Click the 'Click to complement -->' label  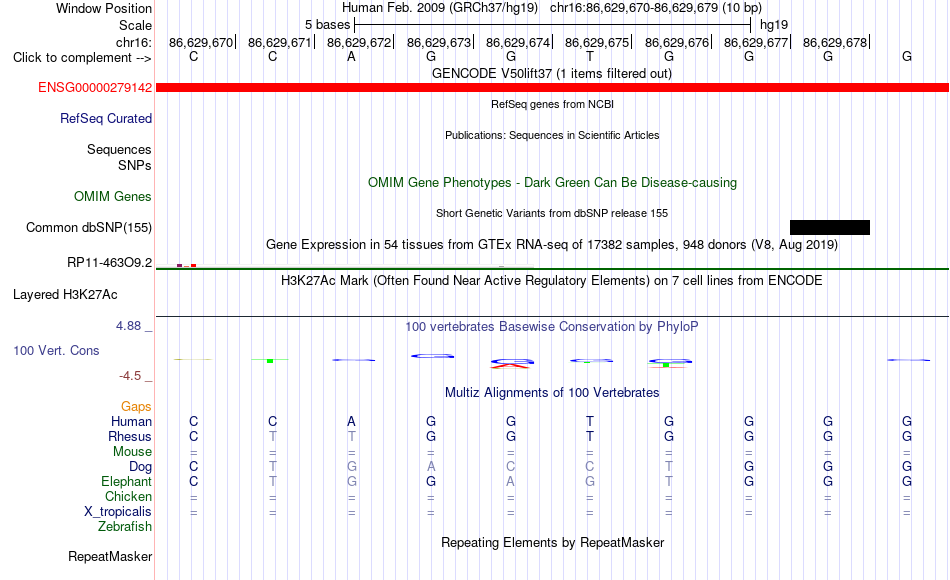click(82, 58)
